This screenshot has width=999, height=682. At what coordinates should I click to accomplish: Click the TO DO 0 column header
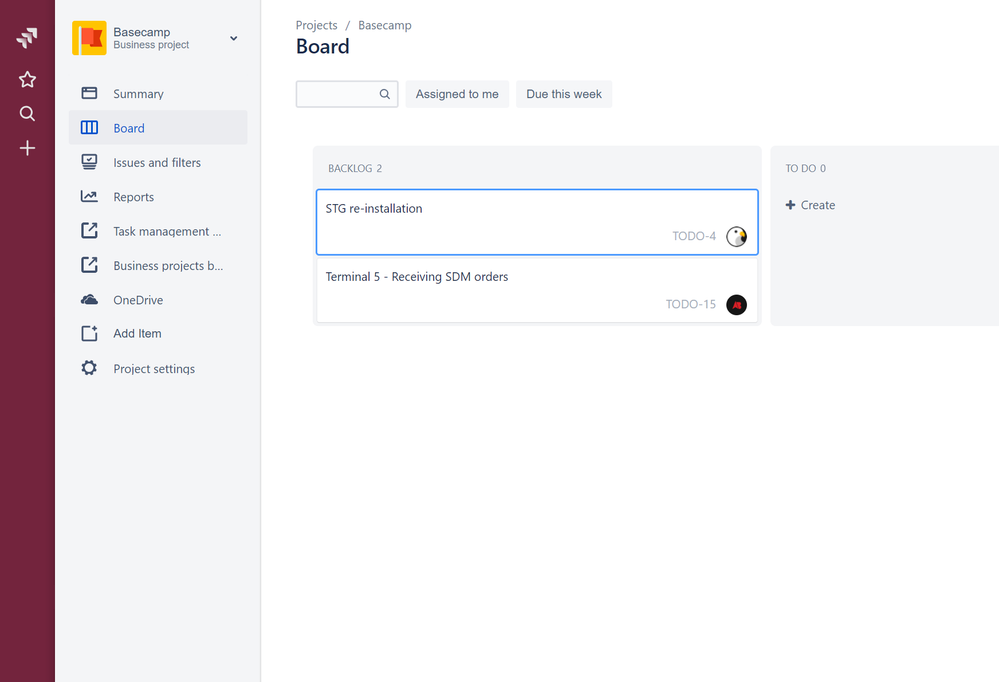(x=805, y=168)
